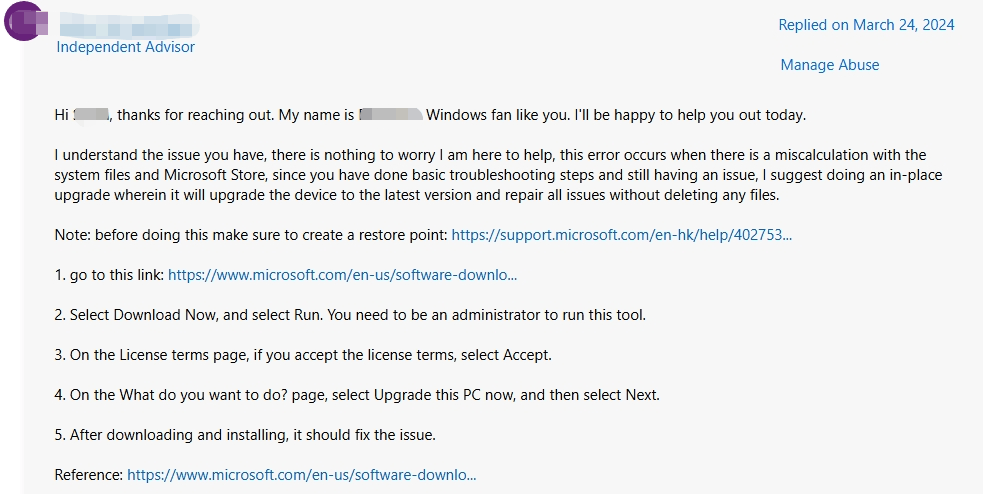Click the blurred recipient name after Hi
983x494 pixels.
point(91,115)
